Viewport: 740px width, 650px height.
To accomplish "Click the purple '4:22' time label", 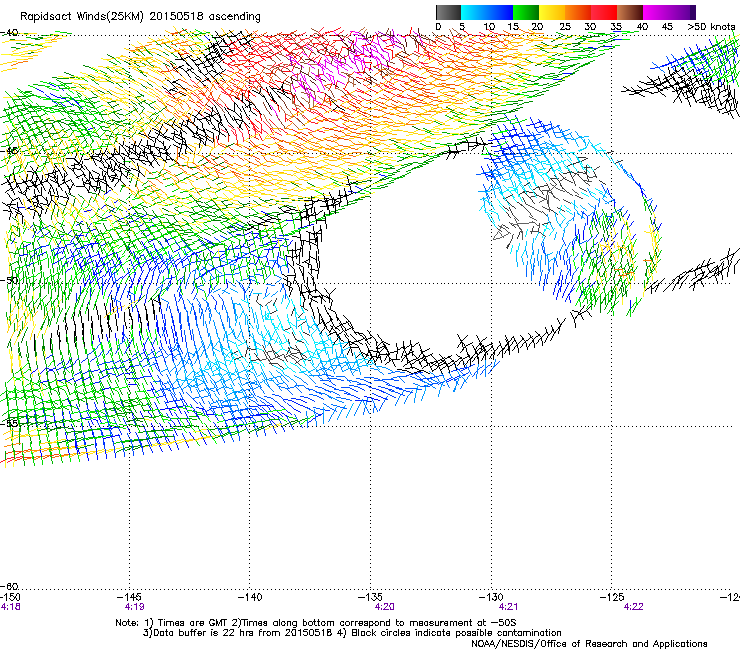I will [633, 607].
